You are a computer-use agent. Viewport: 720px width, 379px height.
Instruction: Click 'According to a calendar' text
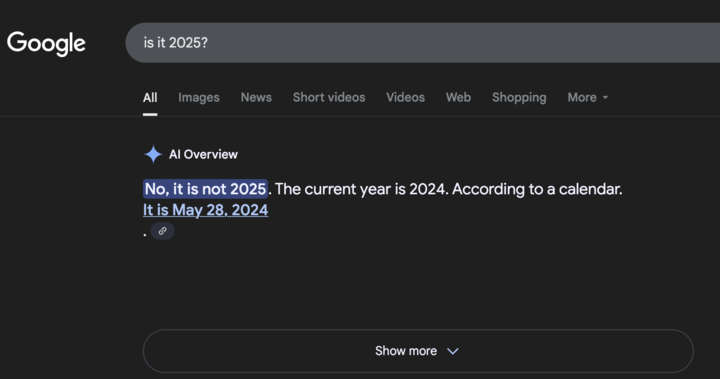[x=537, y=189]
